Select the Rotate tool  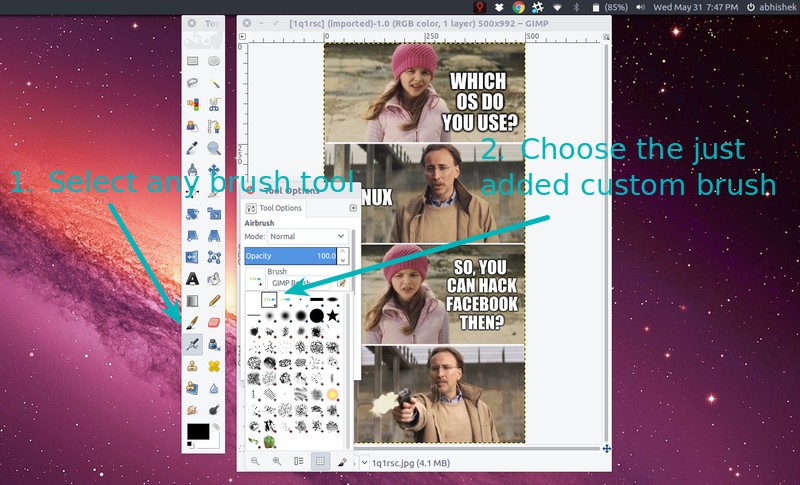[192, 214]
